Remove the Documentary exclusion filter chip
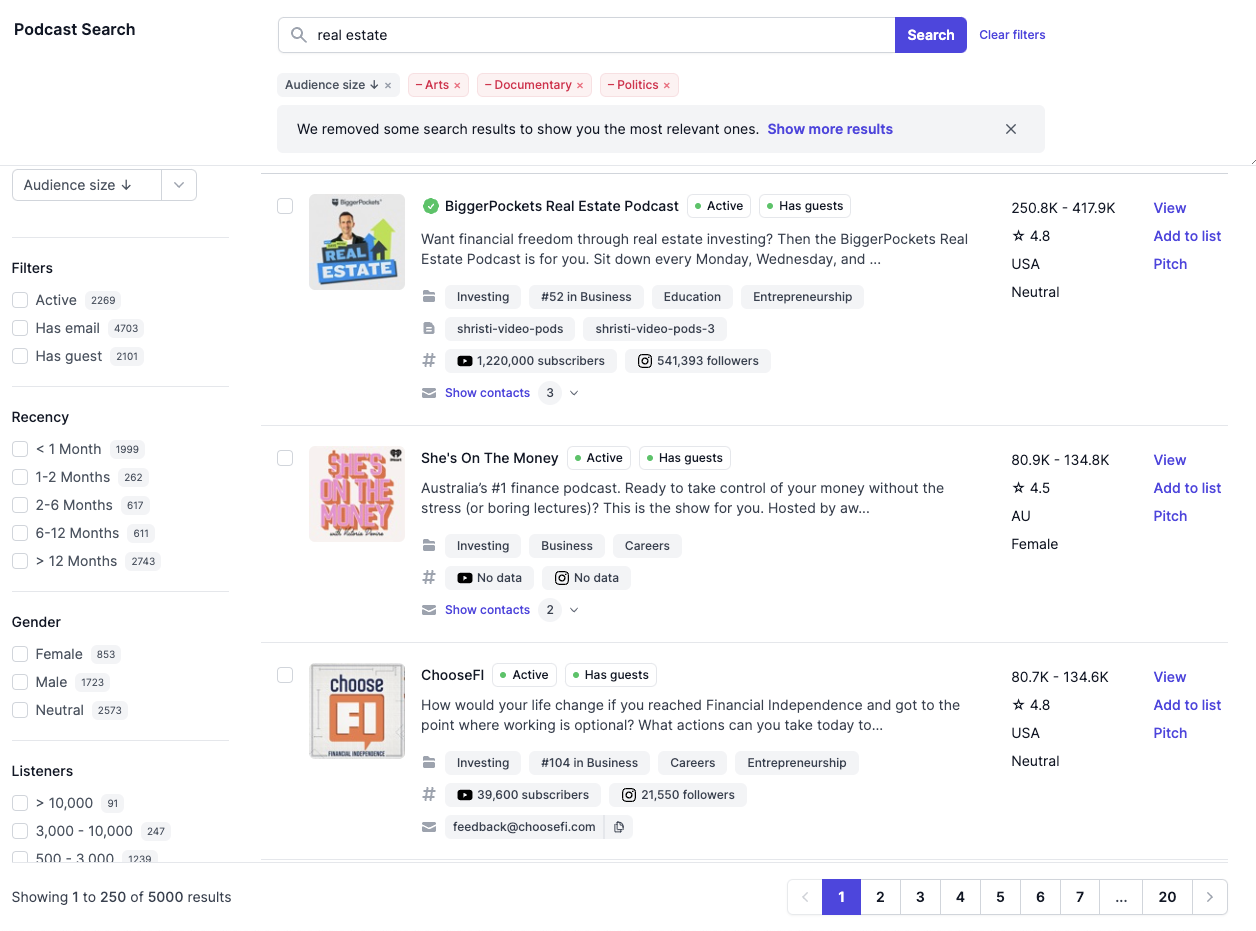1256x931 pixels. pyautogui.click(x=579, y=86)
